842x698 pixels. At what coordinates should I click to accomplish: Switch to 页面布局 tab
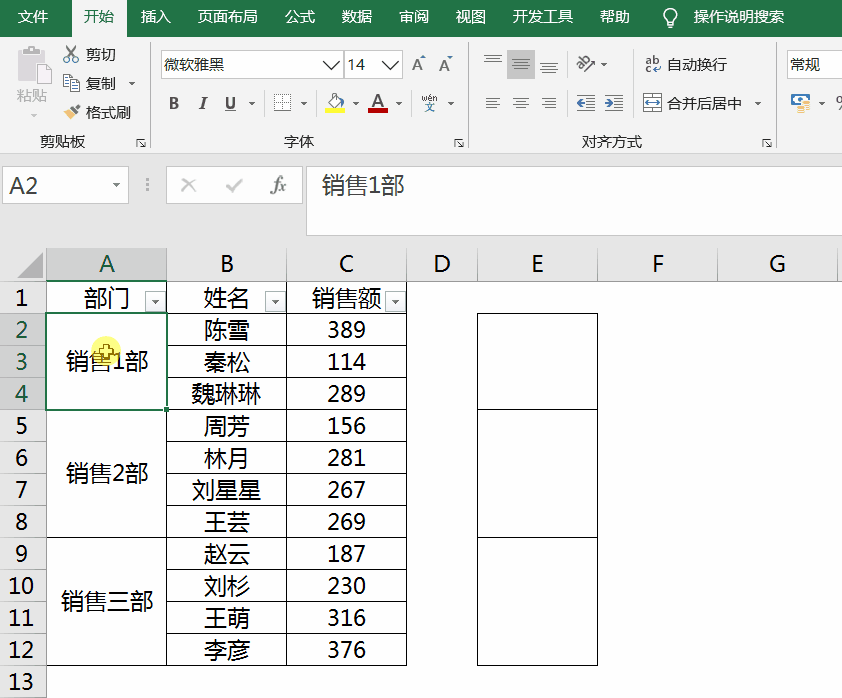tap(228, 17)
